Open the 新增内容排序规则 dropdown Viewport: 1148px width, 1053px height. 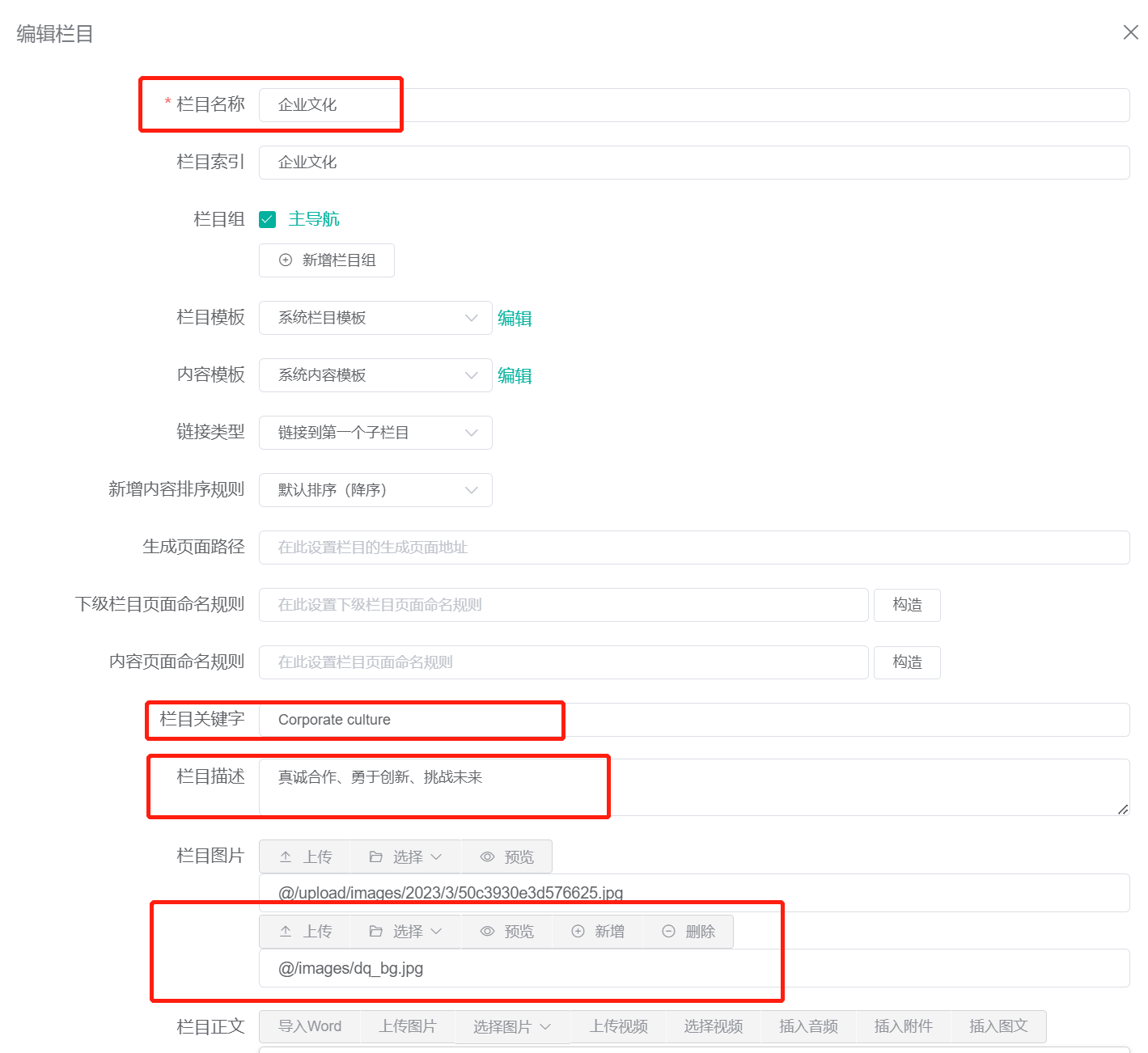[375, 490]
